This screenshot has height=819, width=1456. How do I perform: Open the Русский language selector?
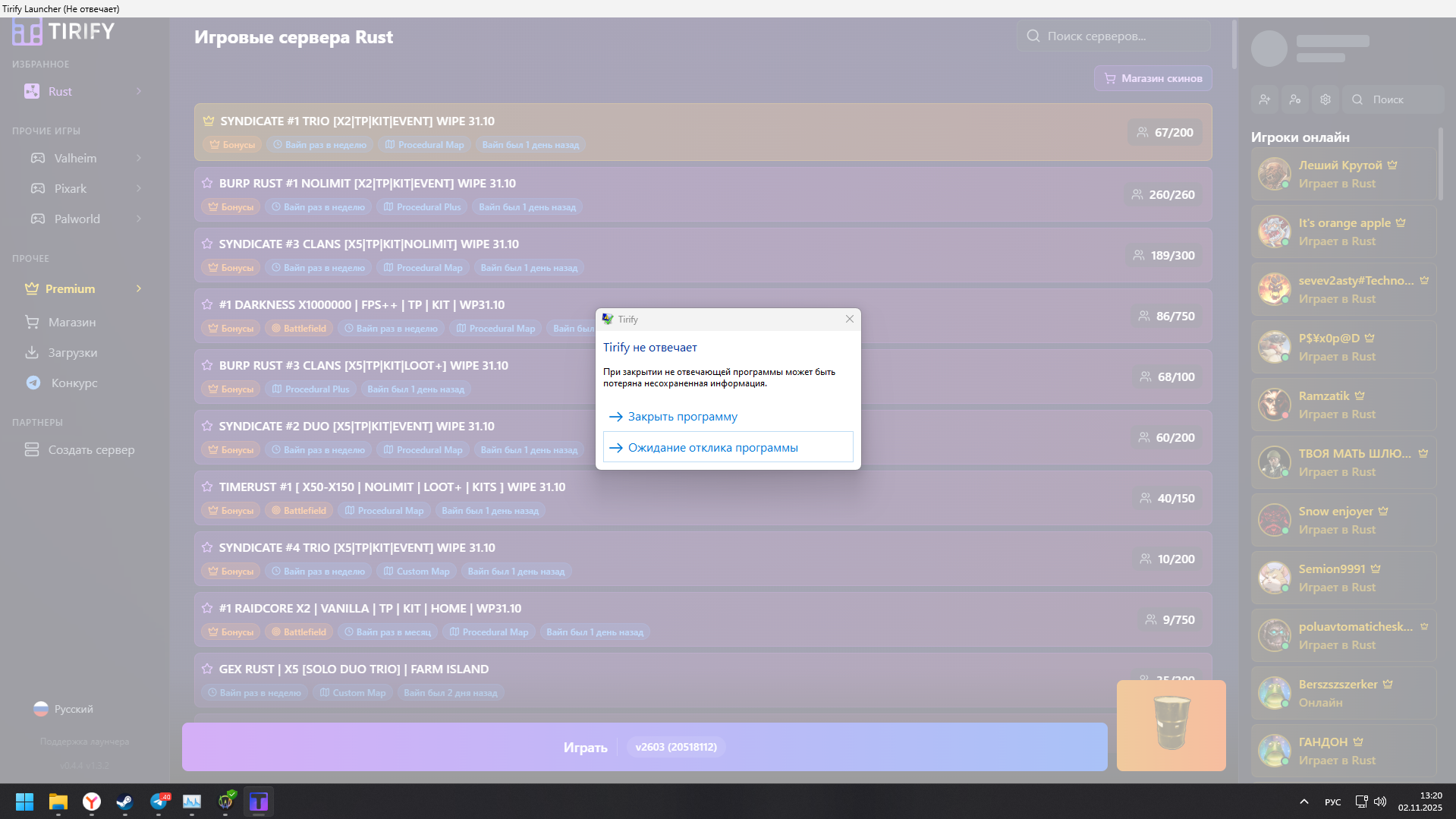(64, 709)
